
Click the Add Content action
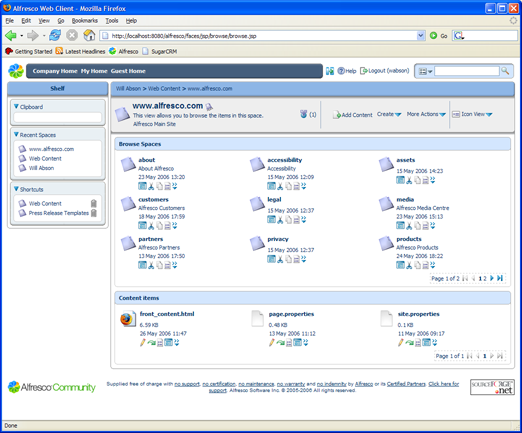(353, 115)
